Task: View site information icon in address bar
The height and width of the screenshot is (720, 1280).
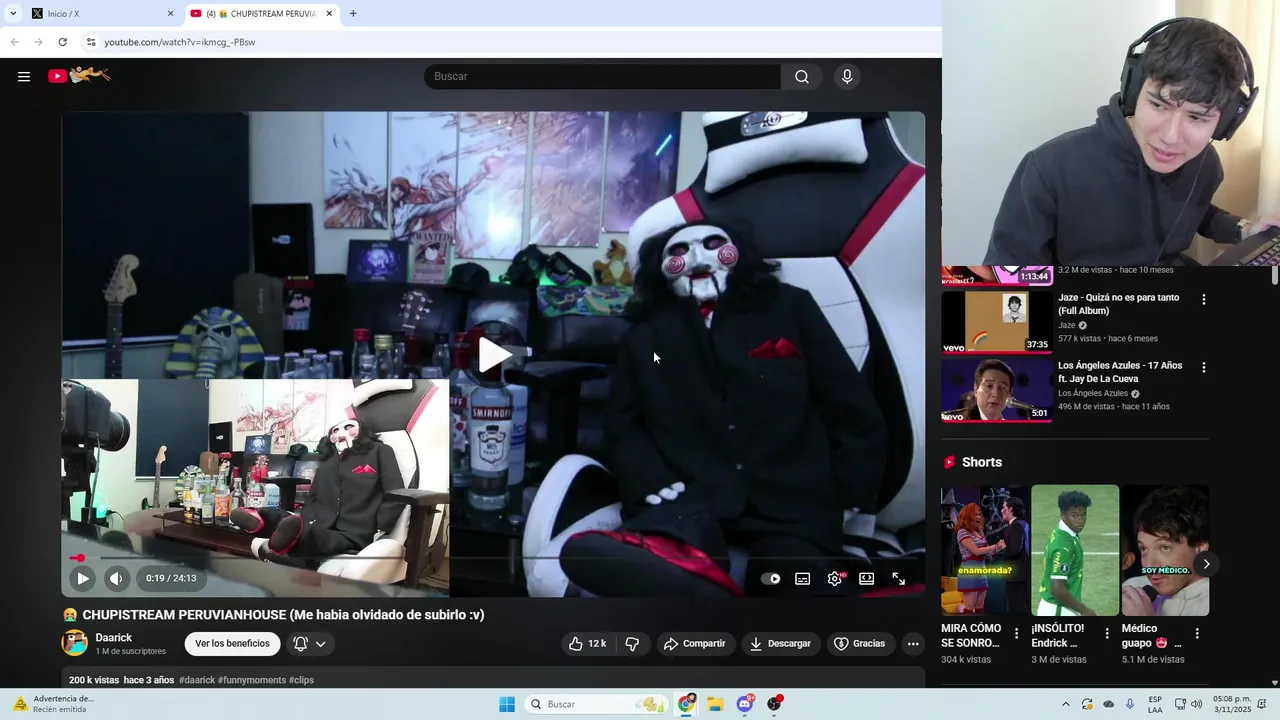Action: [91, 42]
